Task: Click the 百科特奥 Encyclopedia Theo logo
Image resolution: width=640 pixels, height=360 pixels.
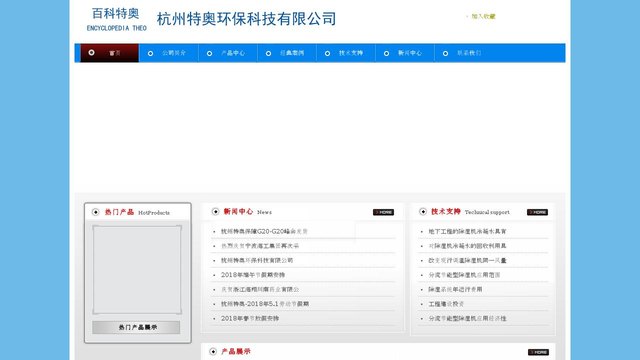Action: pyautogui.click(x=116, y=19)
